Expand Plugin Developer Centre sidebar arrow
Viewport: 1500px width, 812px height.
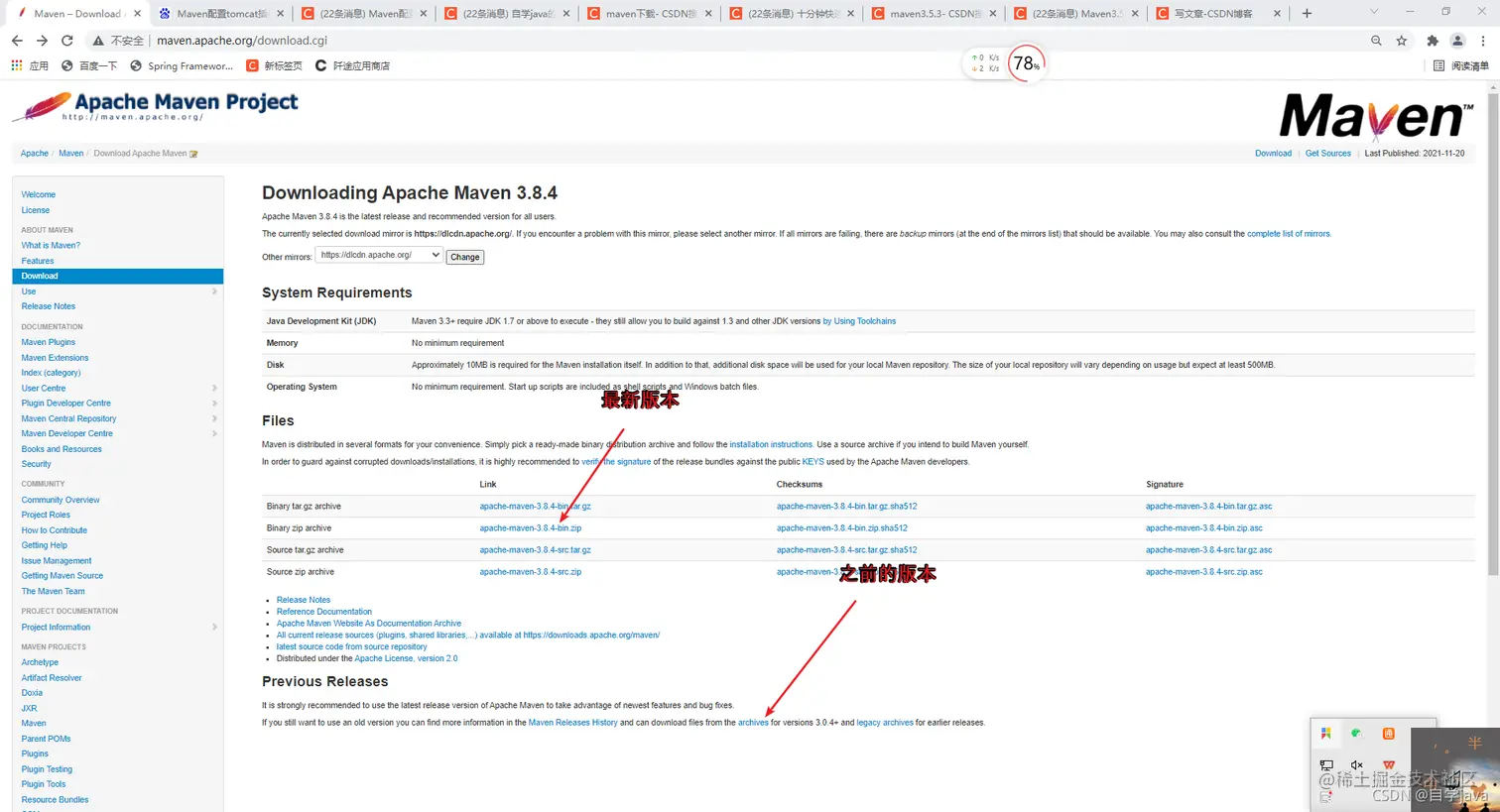(x=214, y=404)
